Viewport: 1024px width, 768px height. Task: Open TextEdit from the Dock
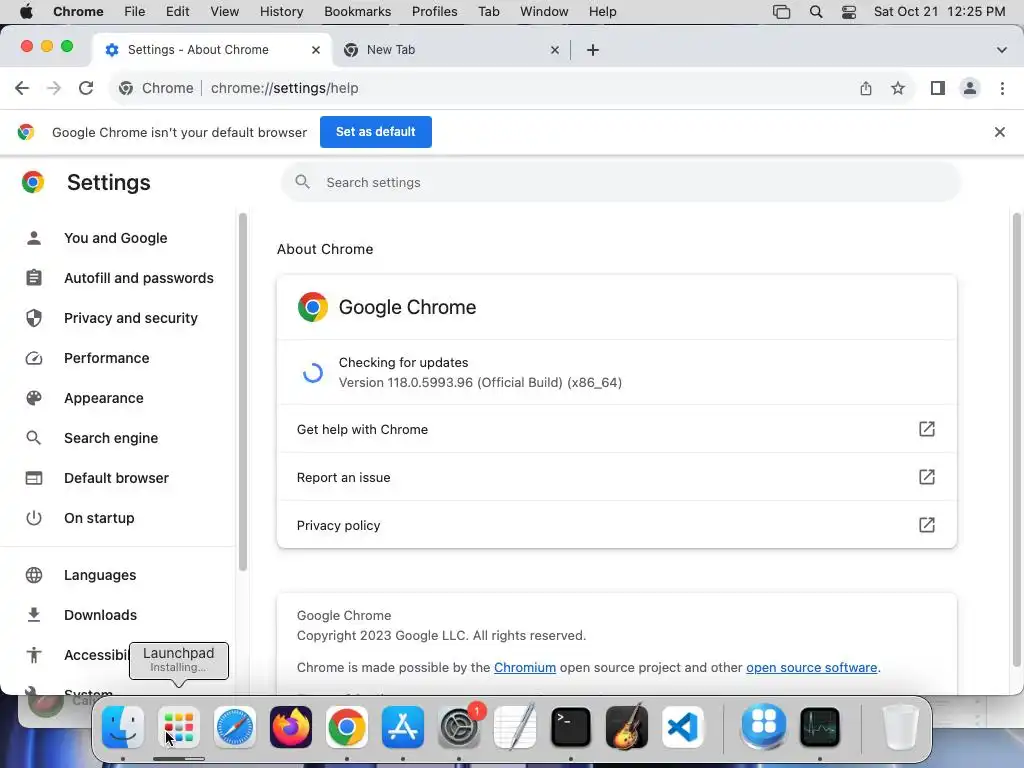coord(515,727)
